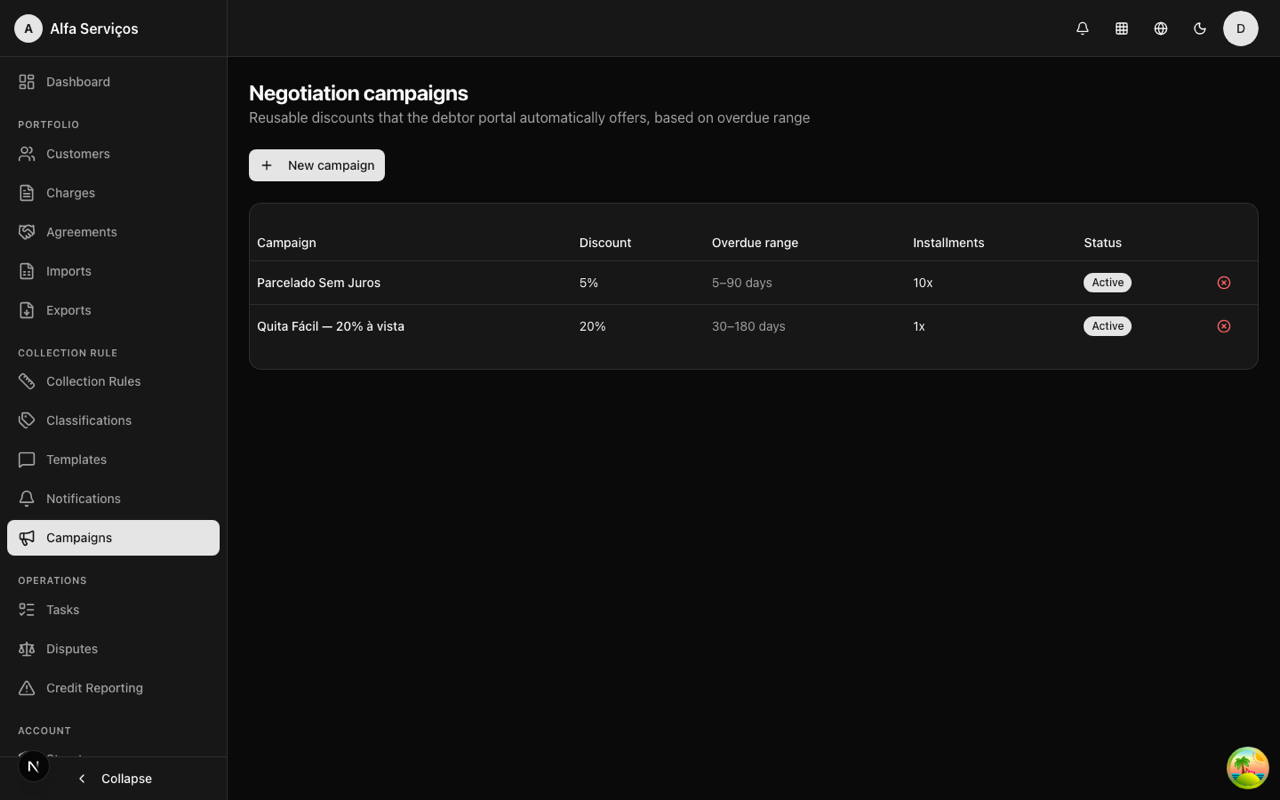Click the Overdue range column header

tap(755, 243)
